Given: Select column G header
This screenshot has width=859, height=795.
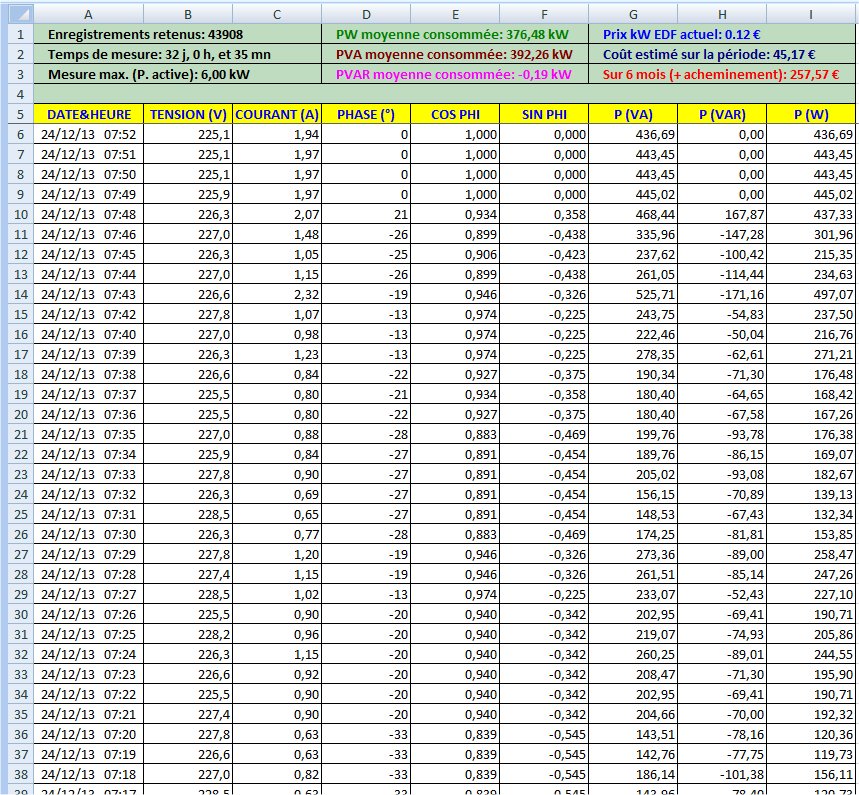Looking at the screenshot, I should 633,14.
